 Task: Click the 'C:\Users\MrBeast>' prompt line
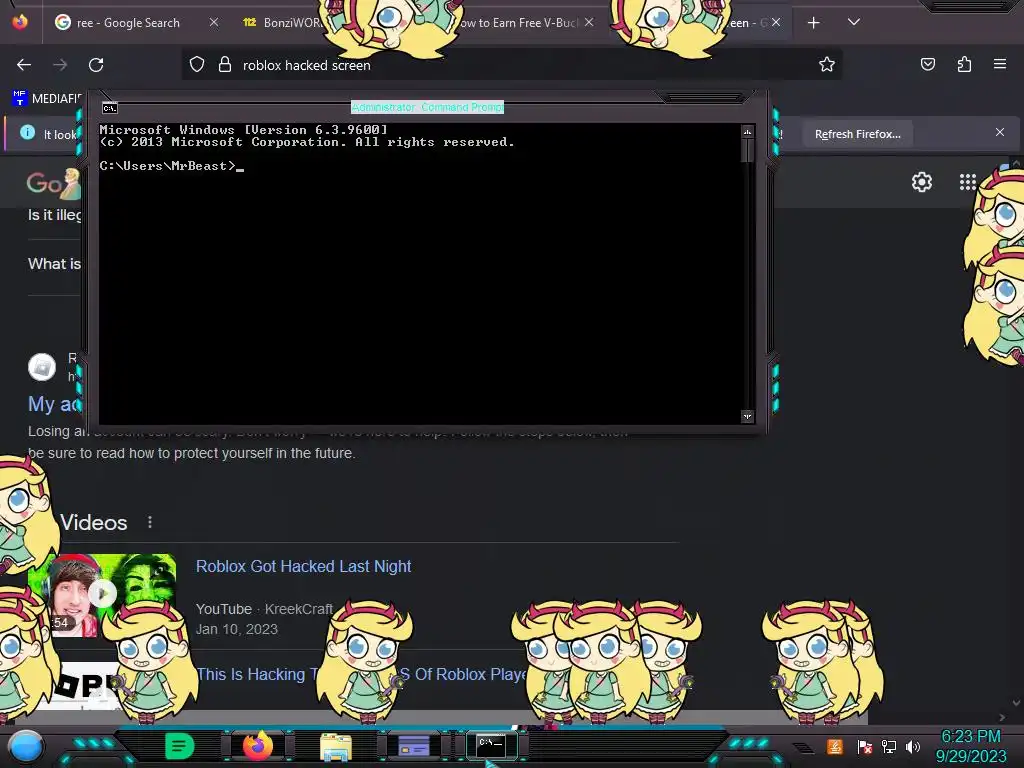[x=171, y=166]
